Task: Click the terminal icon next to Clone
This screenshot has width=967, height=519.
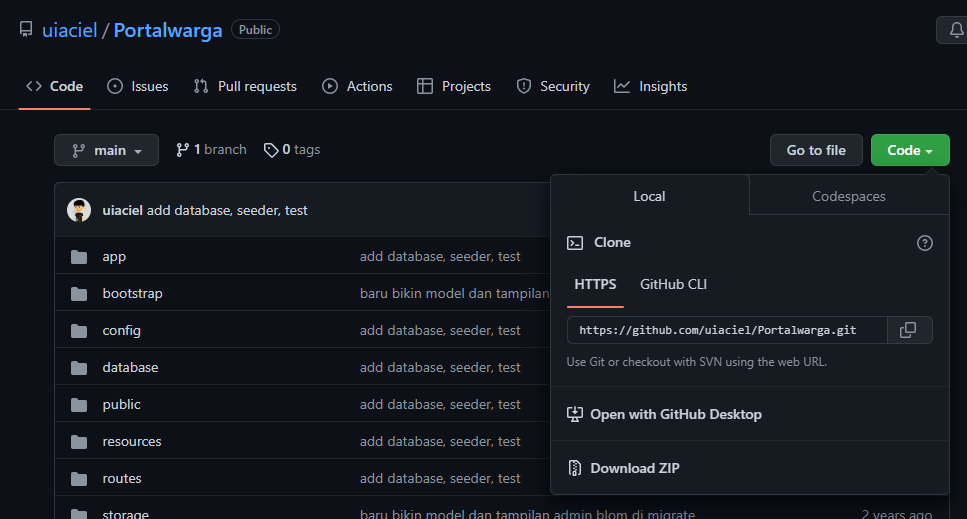Action: 575,243
